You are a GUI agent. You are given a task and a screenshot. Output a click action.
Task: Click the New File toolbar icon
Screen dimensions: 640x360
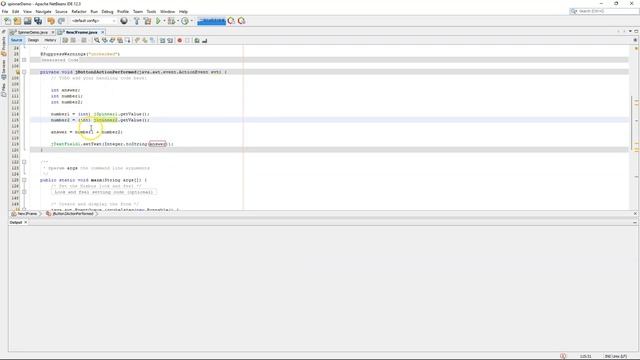tap(7, 21)
